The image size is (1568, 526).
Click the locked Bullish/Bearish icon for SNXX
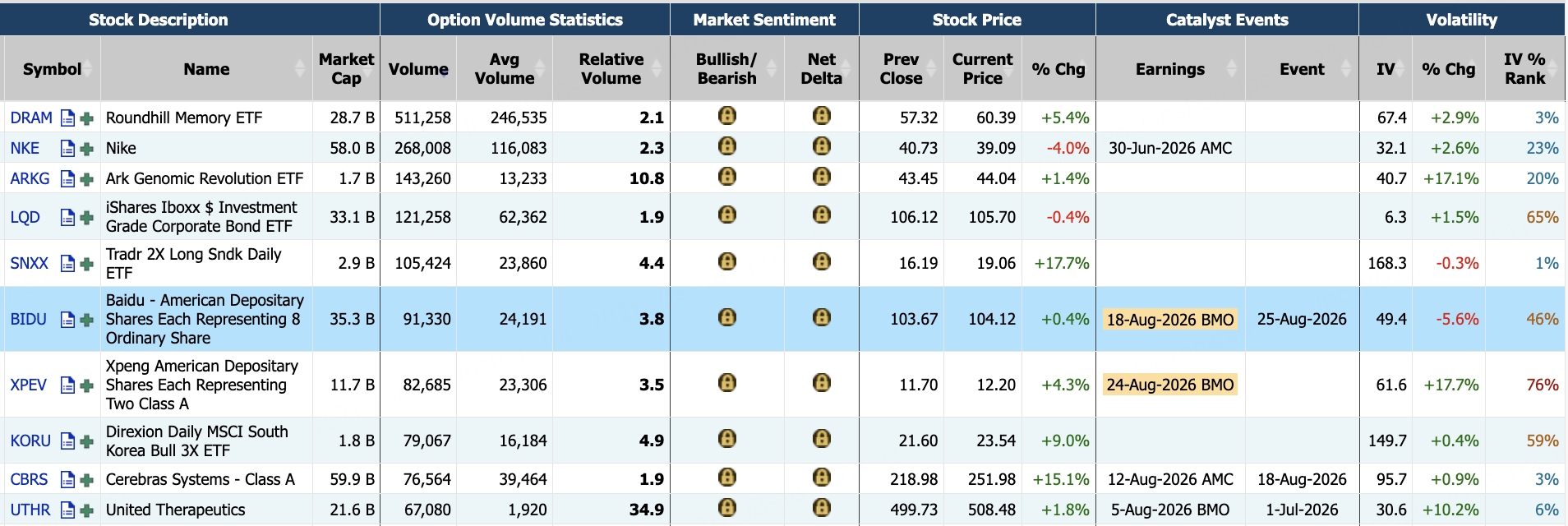coord(727,261)
